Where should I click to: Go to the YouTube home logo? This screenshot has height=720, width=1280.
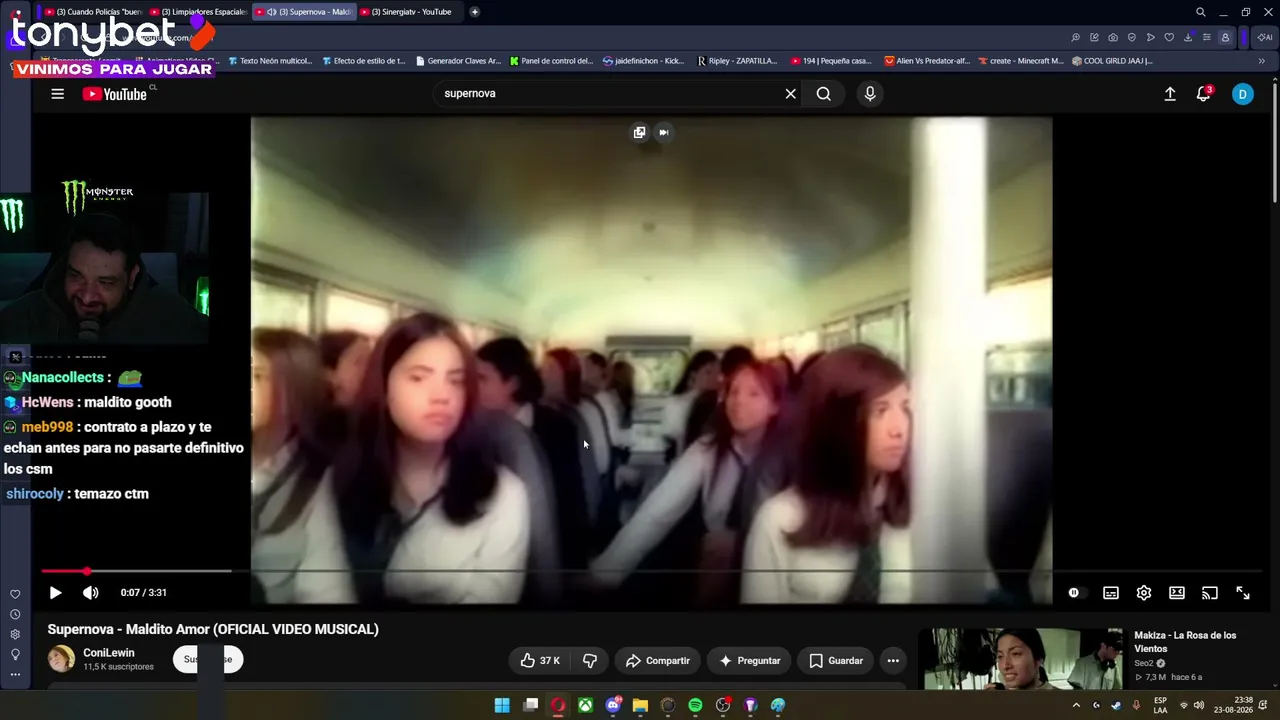115,94
